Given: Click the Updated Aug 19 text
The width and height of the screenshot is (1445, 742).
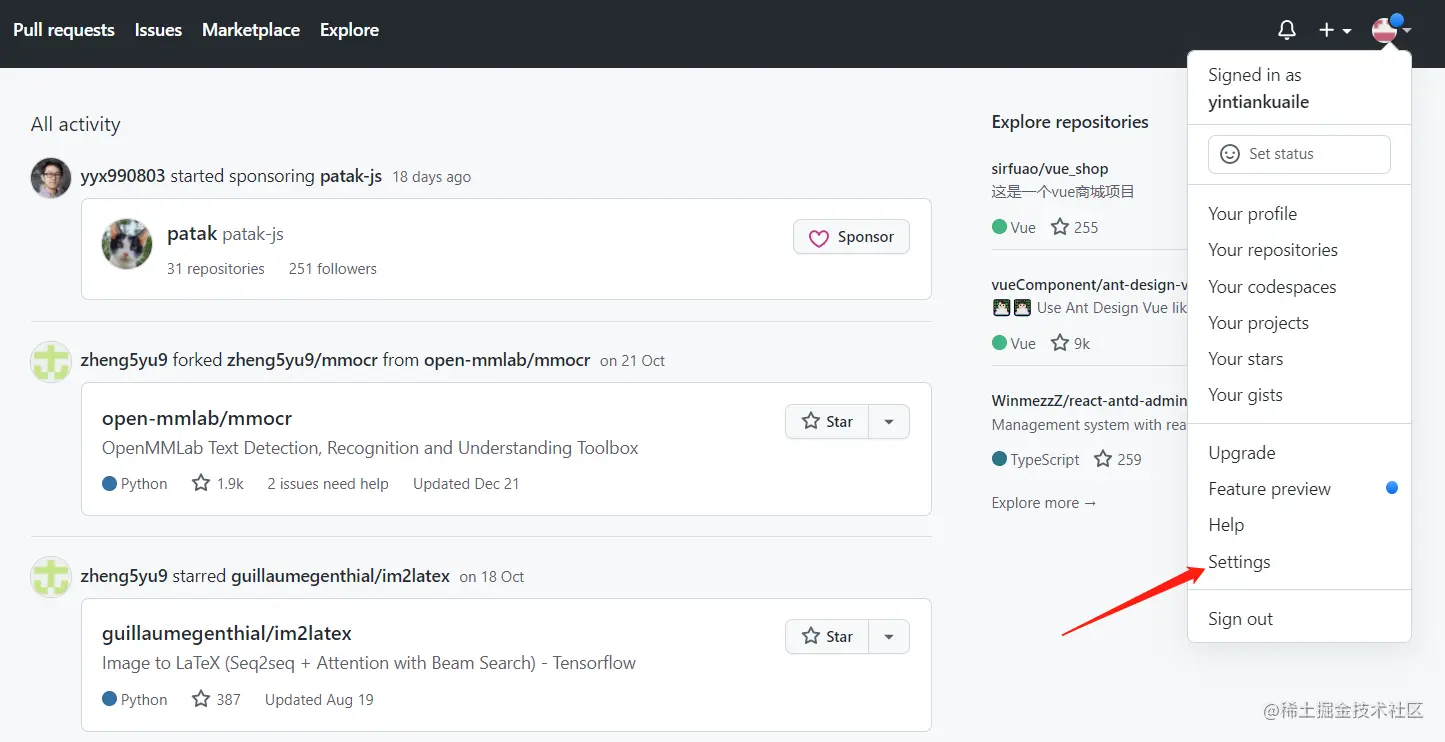Looking at the screenshot, I should (x=319, y=700).
